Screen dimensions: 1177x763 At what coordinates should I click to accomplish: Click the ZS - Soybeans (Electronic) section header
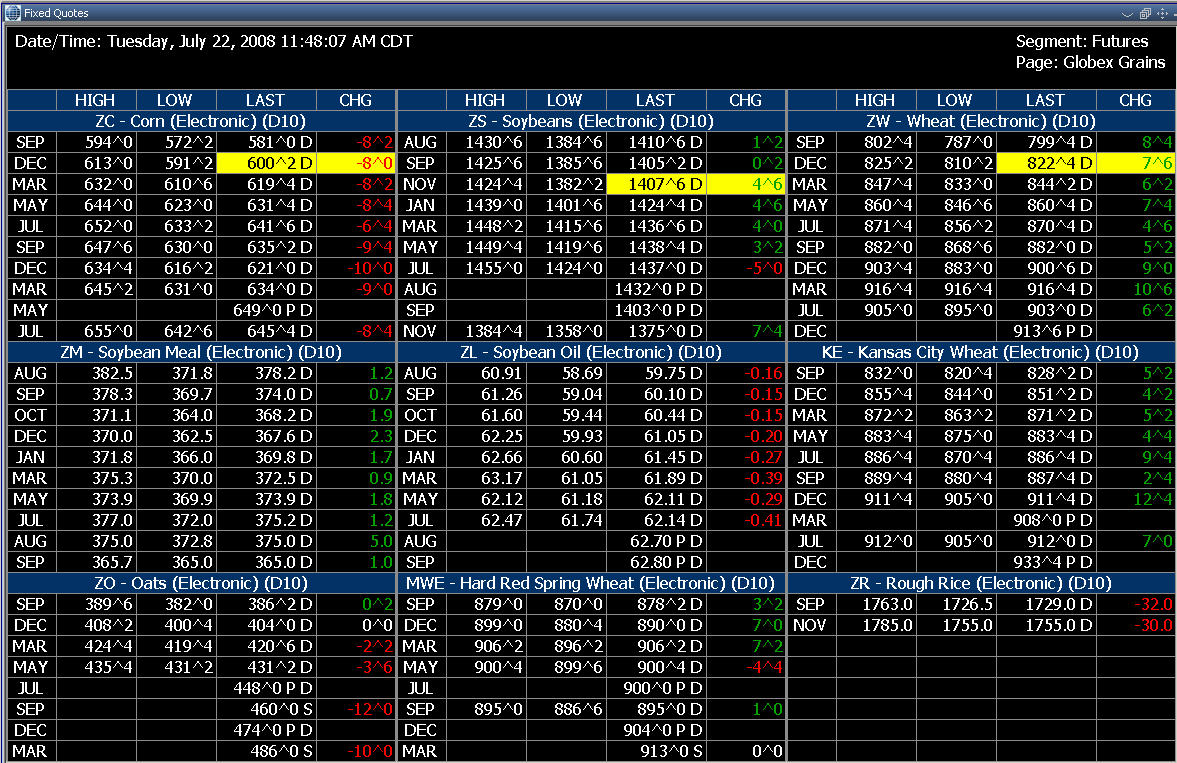coord(591,121)
